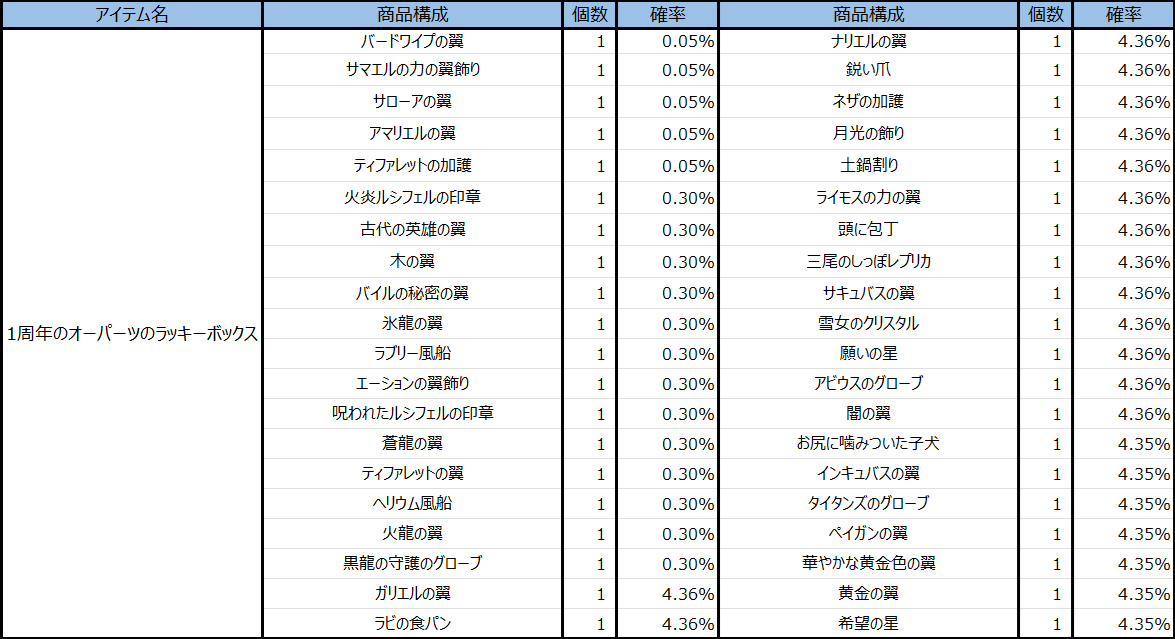Click the 希望の星 cell
The height and width of the screenshot is (639, 1175).
point(868,624)
